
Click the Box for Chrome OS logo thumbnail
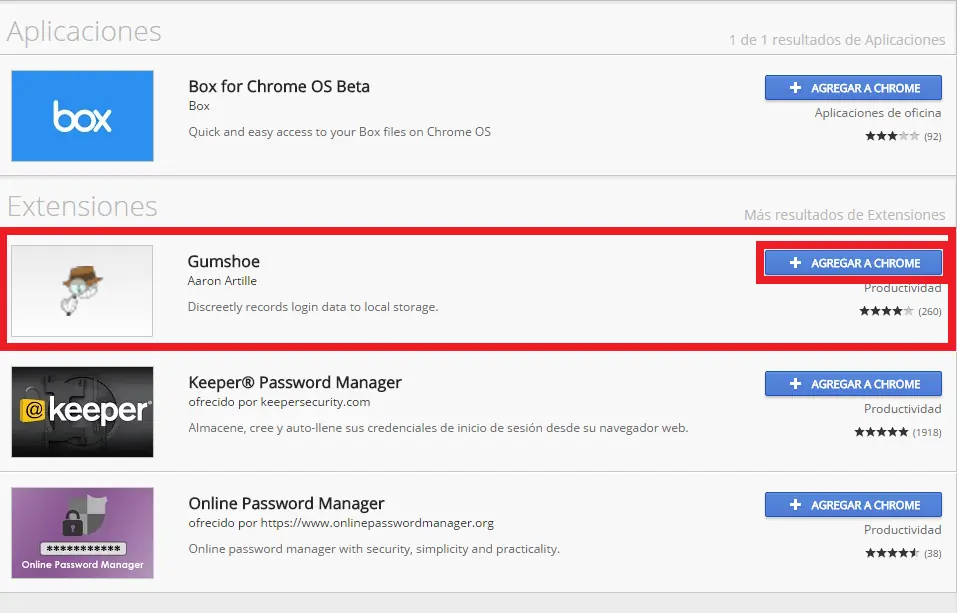coord(82,116)
